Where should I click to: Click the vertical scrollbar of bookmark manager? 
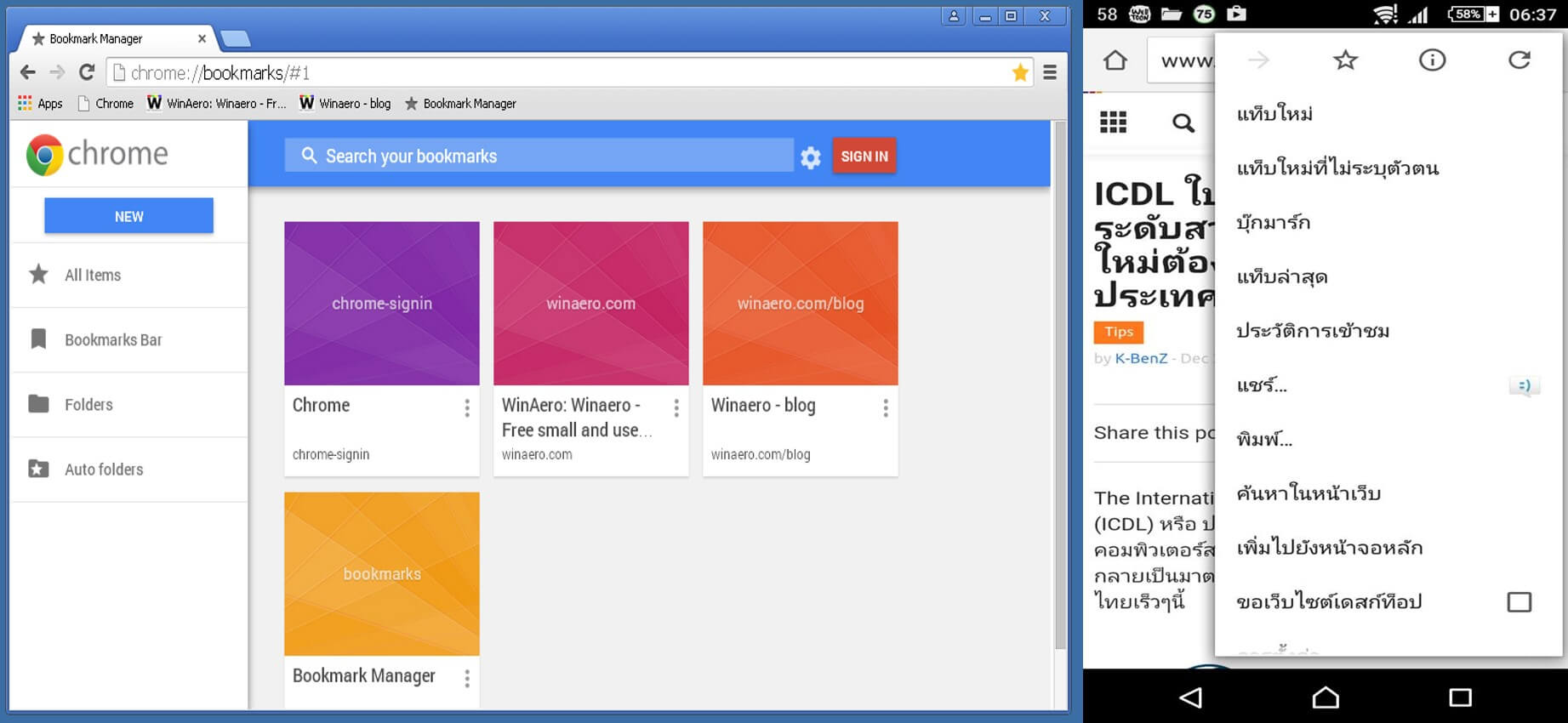pos(1060,387)
